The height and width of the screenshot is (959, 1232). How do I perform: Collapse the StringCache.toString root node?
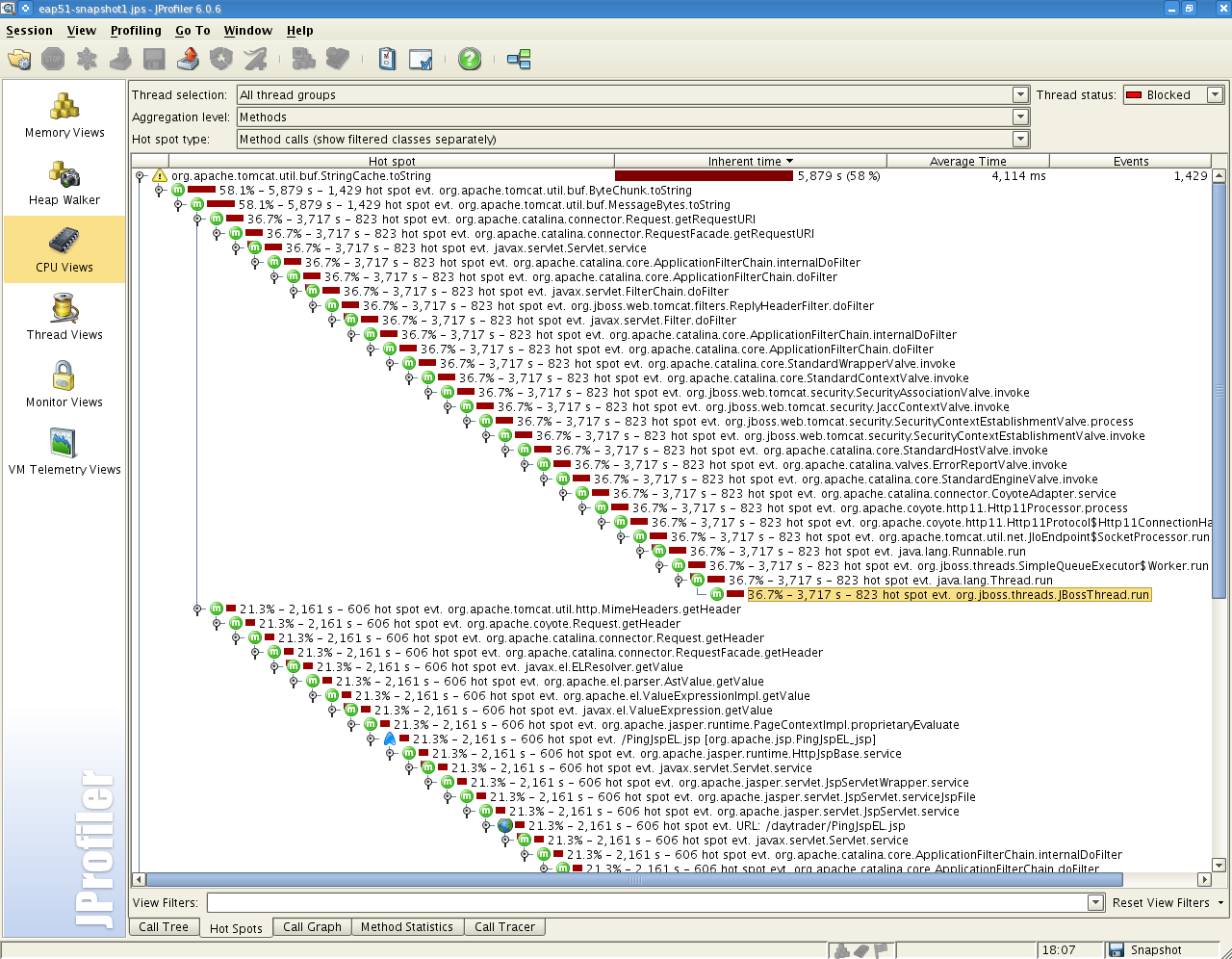point(141,176)
